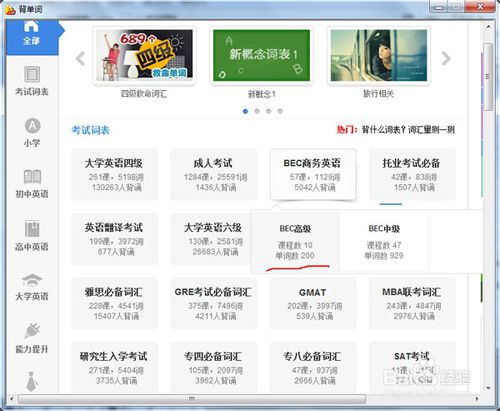Click the app logo icon in the title bar
Image resolution: width=500 pixels, height=411 pixels.
coord(11,9)
